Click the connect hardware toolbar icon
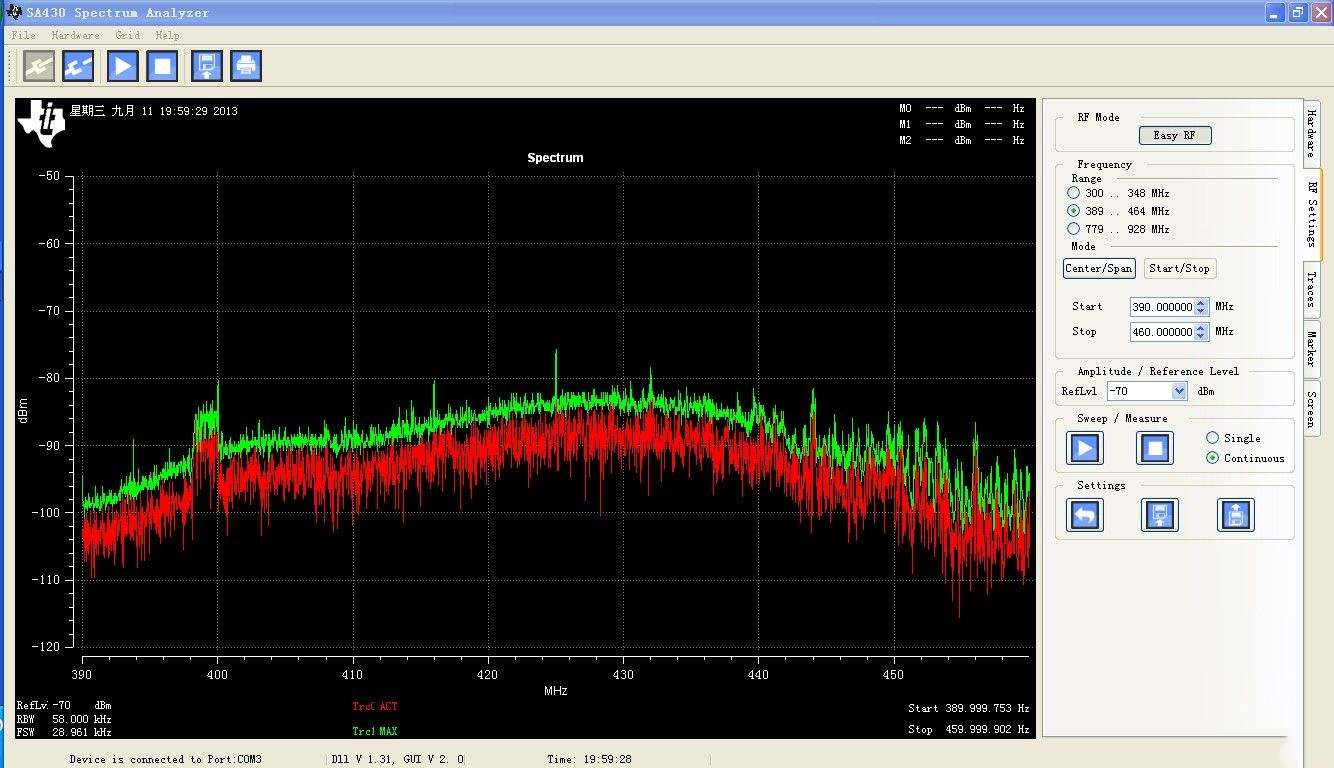Viewport: 1334px width, 768px height. click(x=39, y=66)
